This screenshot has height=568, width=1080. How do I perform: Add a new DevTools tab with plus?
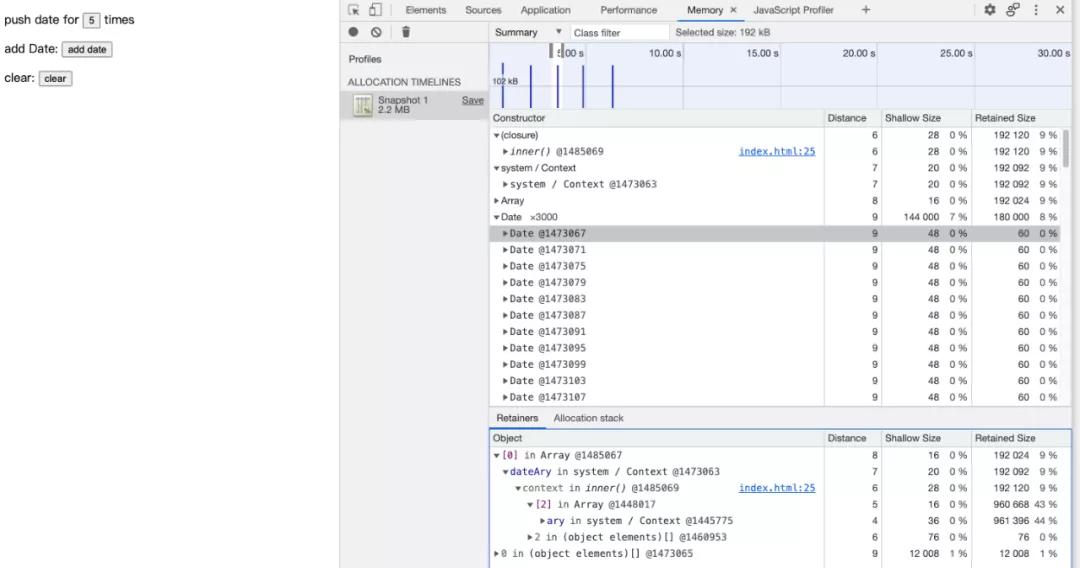click(866, 10)
